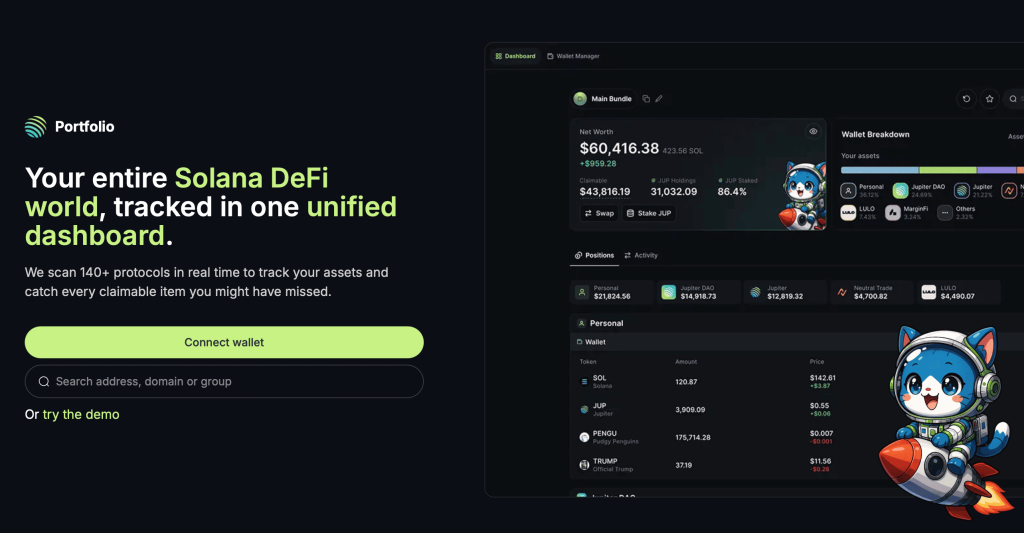
Task: Click the LULO icon in Wallet Breakdown
Action: [848, 213]
